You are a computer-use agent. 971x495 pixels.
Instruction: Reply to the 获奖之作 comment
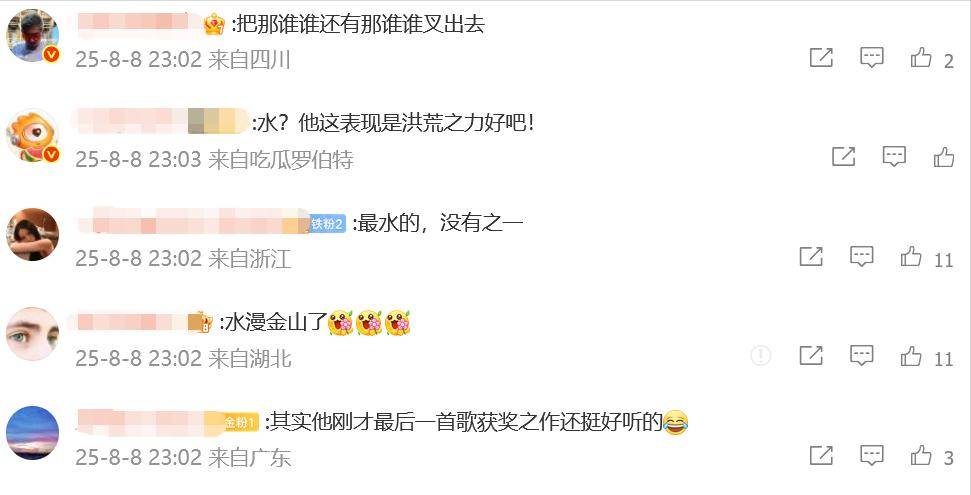[871, 455]
